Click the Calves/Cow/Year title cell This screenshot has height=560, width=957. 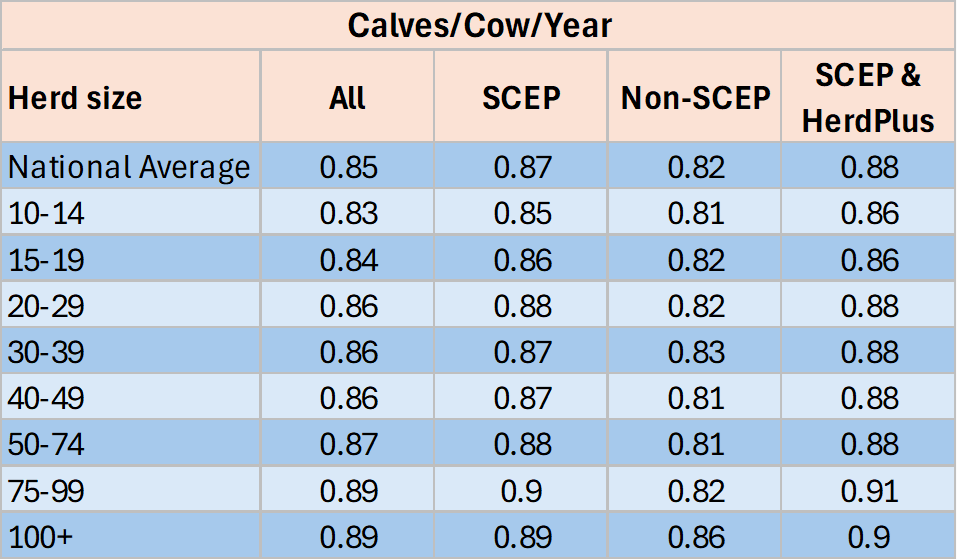tap(479, 25)
